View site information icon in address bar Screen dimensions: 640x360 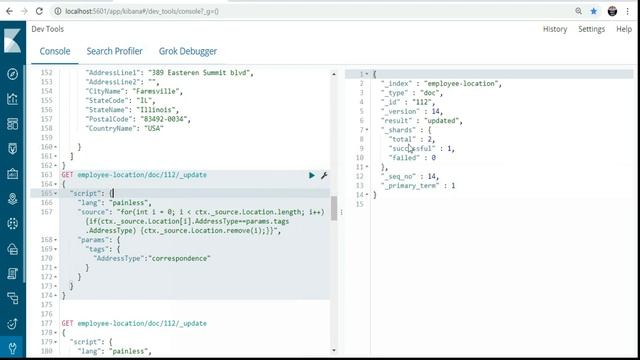58,11
